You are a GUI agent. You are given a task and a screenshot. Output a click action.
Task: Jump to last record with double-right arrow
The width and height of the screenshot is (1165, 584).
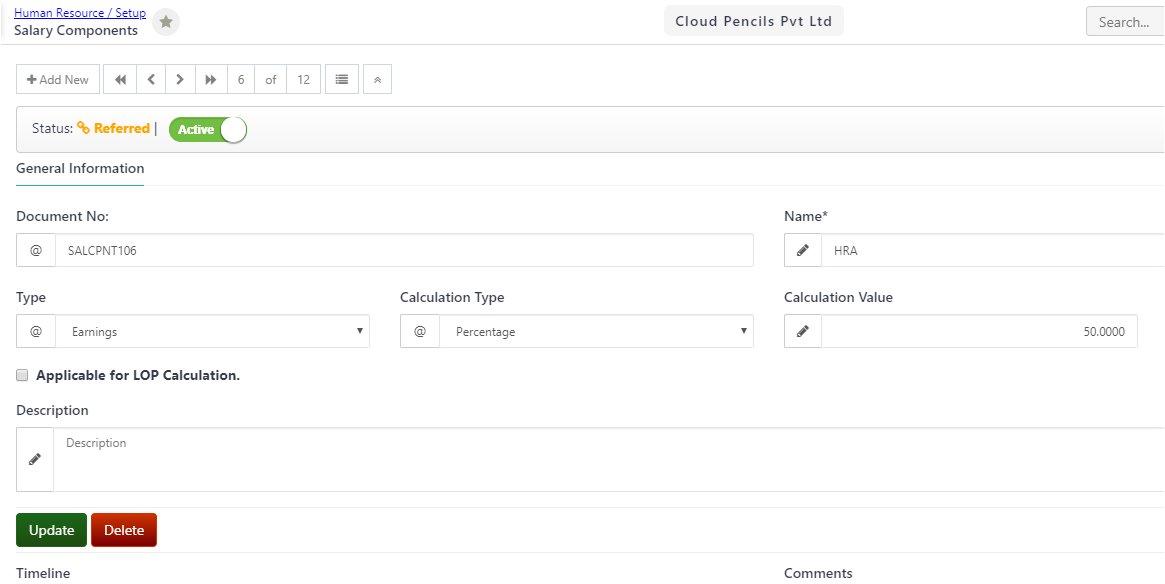tap(211, 80)
